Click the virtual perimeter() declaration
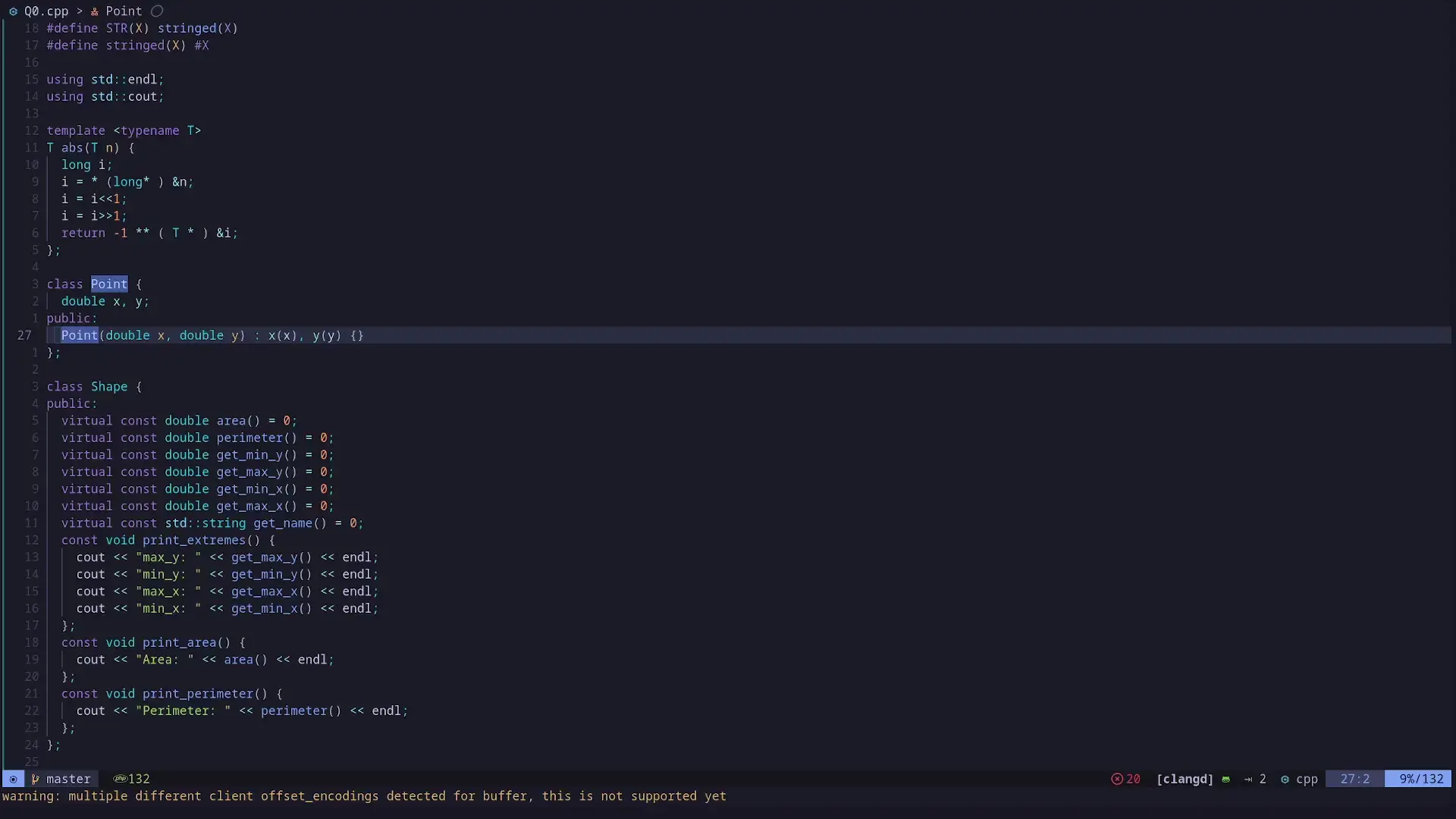 [198, 438]
